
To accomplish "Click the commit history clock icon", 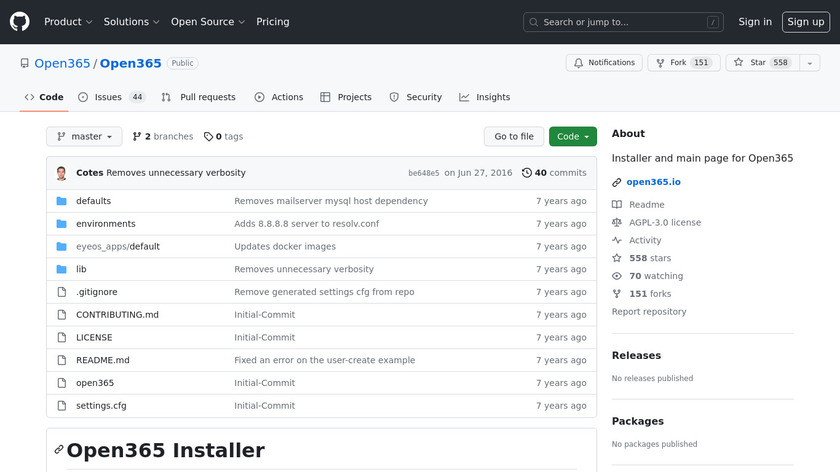I will pos(527,173).
